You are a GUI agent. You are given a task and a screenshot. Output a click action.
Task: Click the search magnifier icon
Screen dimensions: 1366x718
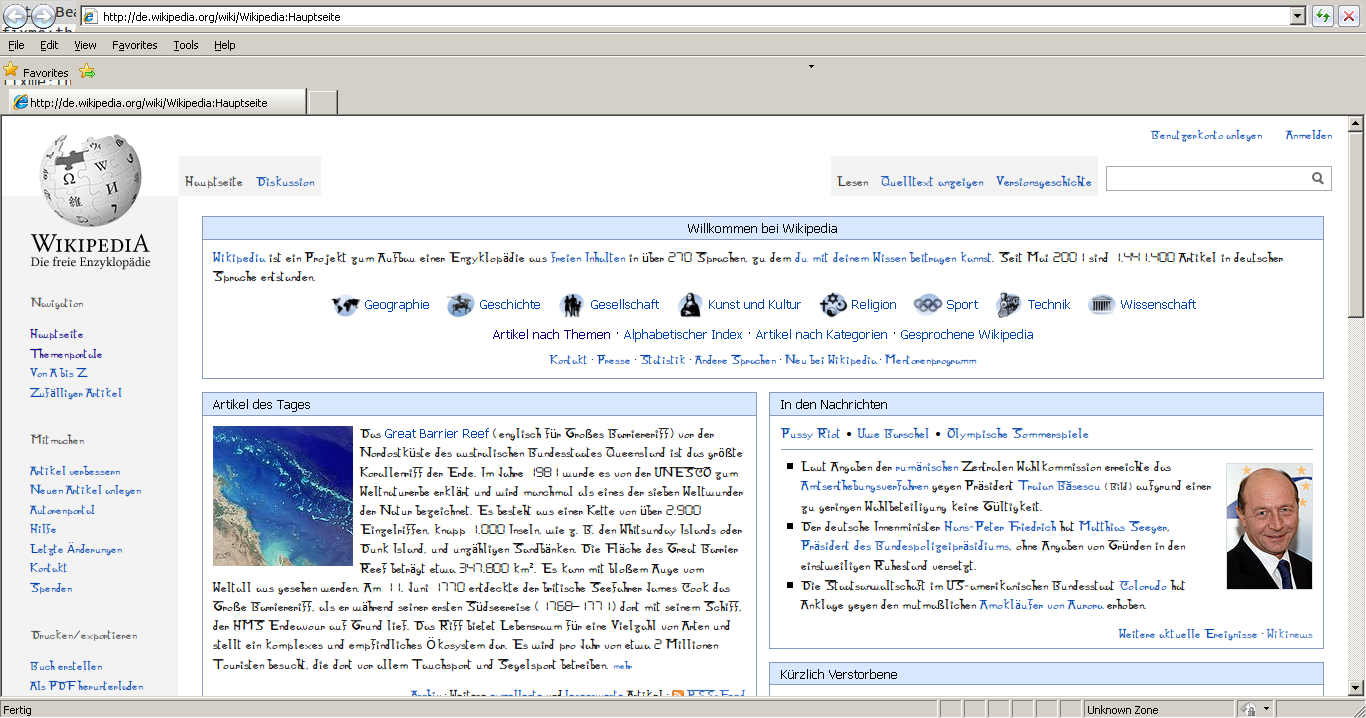pyautogui.click(x=1320, y=179)
